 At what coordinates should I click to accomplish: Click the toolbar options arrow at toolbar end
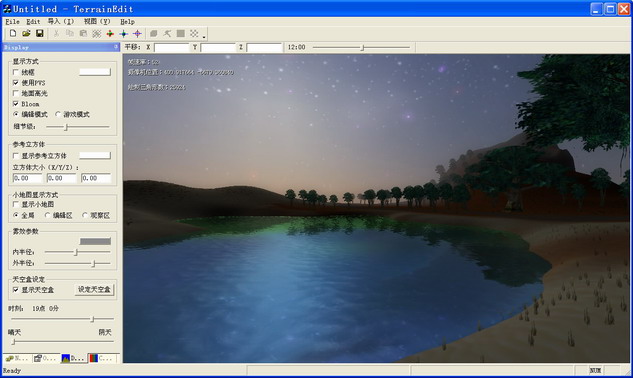click(x=204, y=37)
